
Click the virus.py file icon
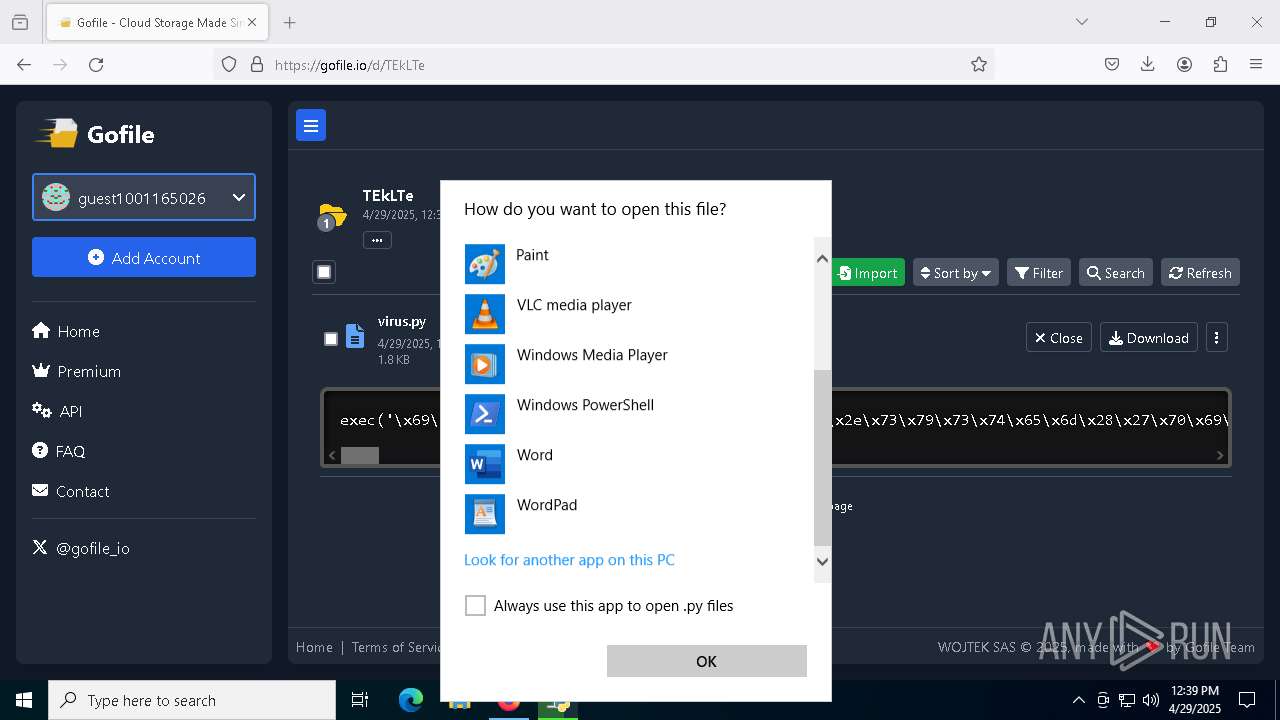point(355,336)
